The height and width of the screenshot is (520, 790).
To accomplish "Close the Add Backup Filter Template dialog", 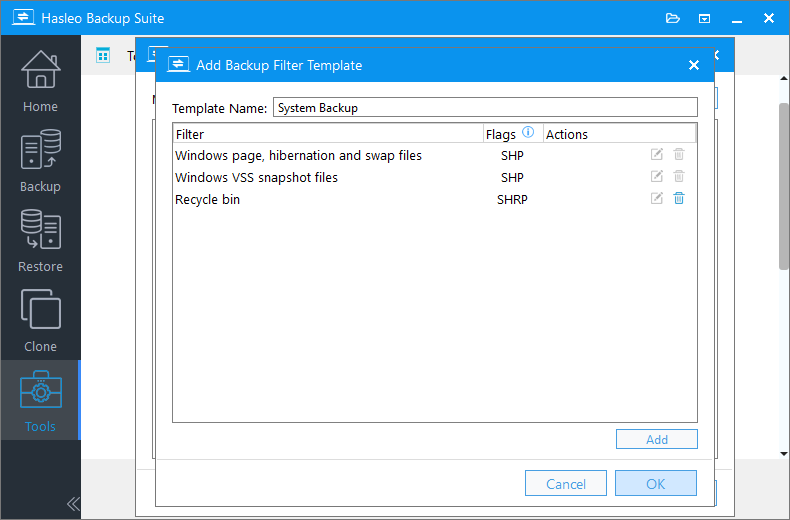I will click(694, 65).
